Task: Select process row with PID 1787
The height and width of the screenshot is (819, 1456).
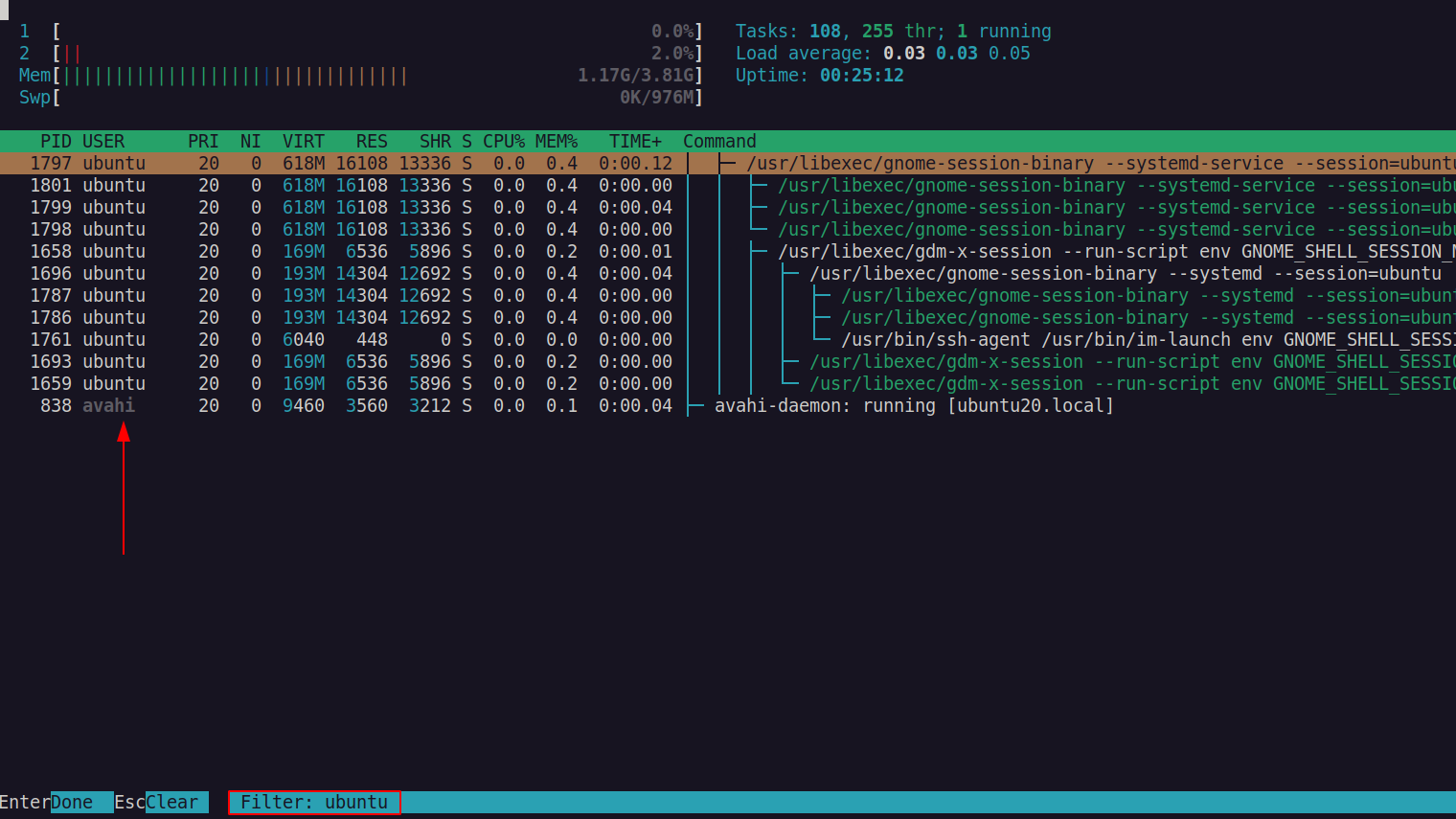Action: coord(728,296)
